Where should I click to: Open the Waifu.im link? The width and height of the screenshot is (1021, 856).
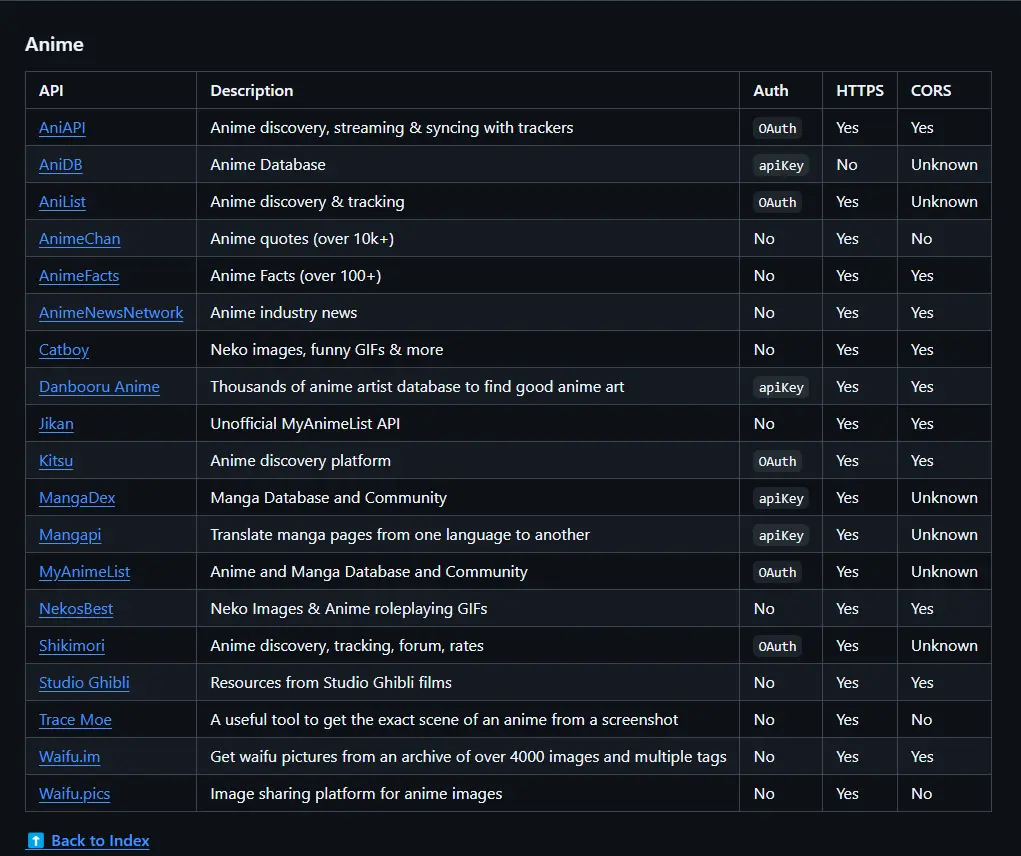[70, 757]
